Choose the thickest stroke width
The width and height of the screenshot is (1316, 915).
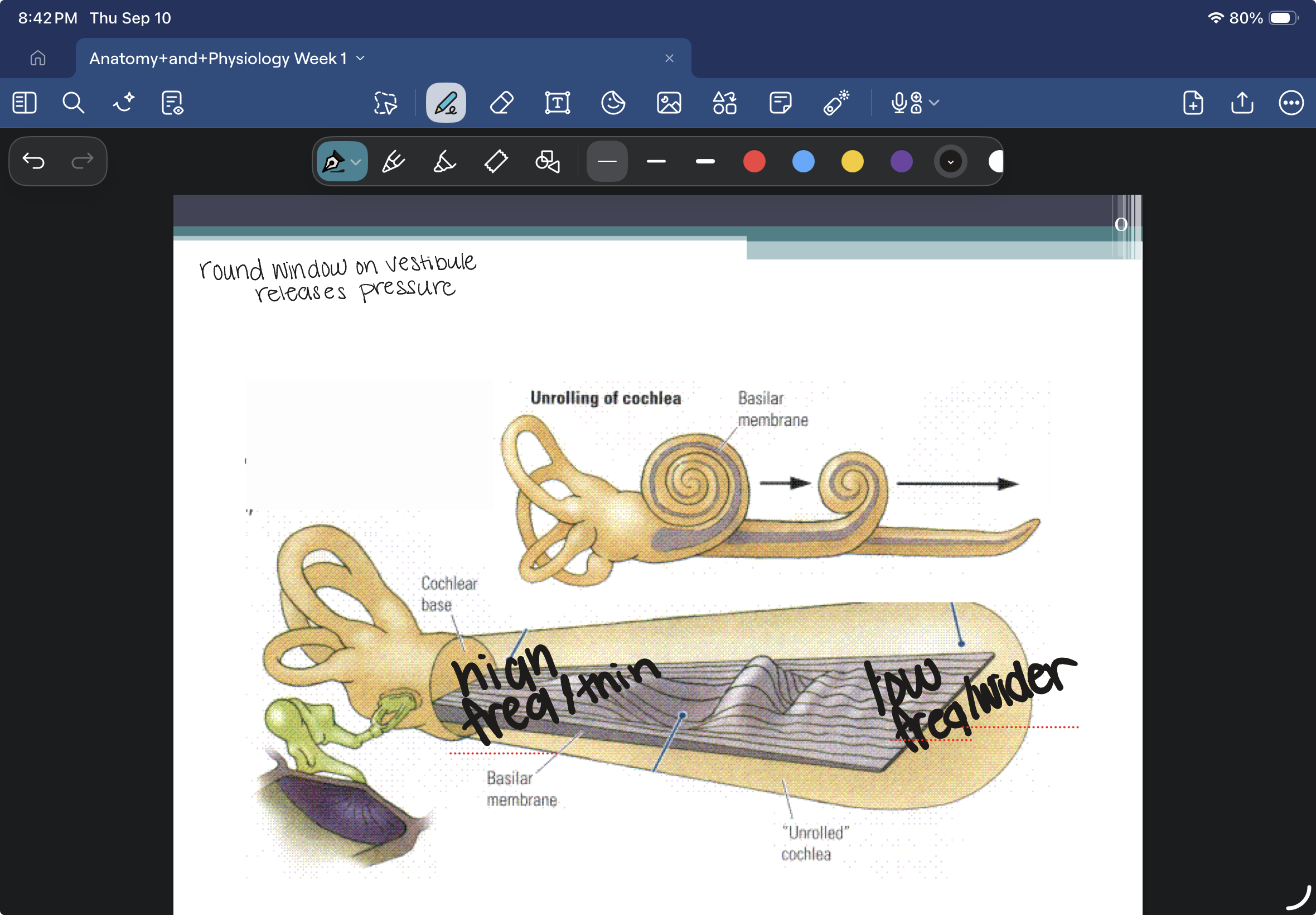705,162
